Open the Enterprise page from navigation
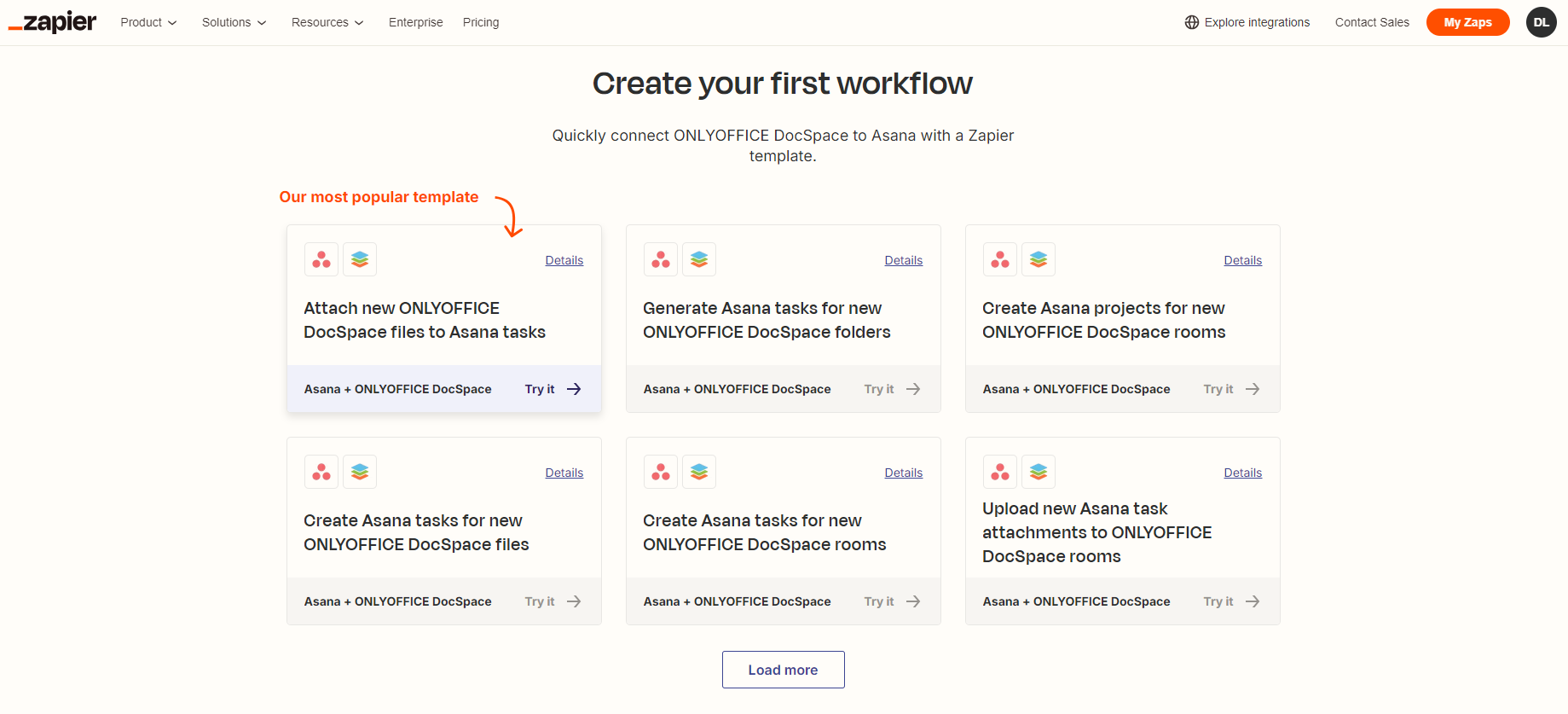 click(415, 22)
